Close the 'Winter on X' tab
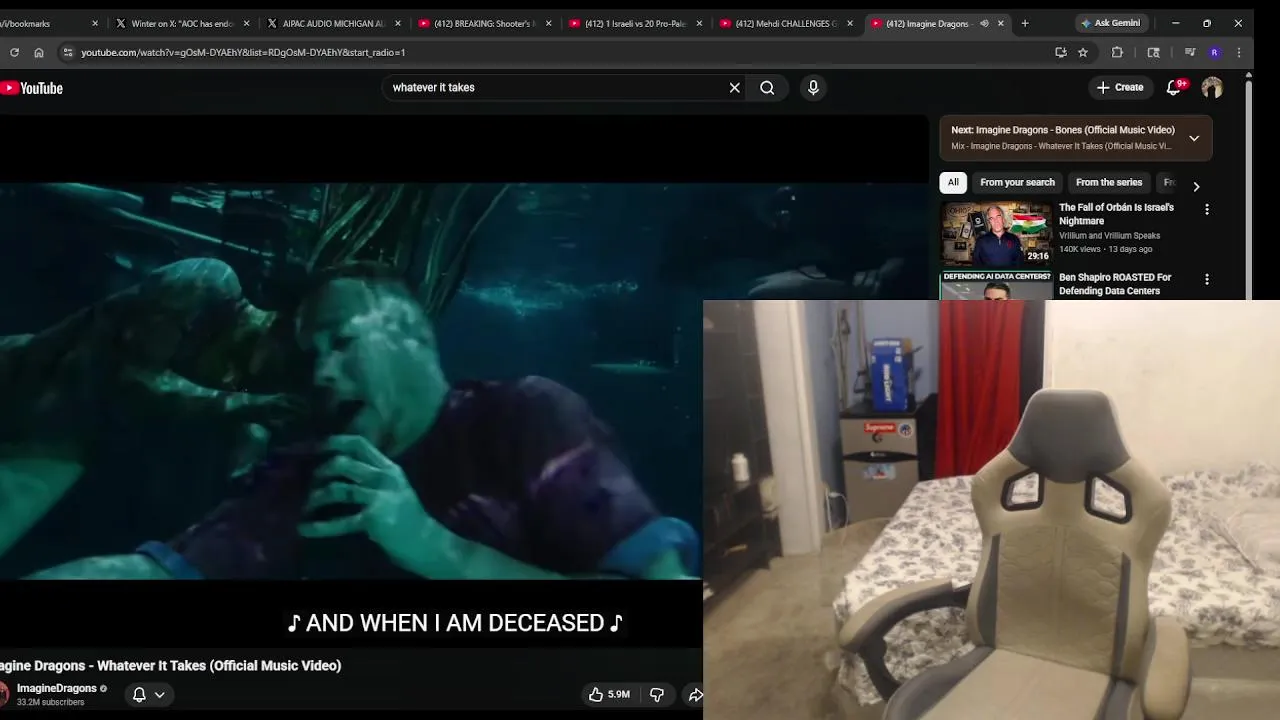Screen dimensions: 1280x720 246,23
